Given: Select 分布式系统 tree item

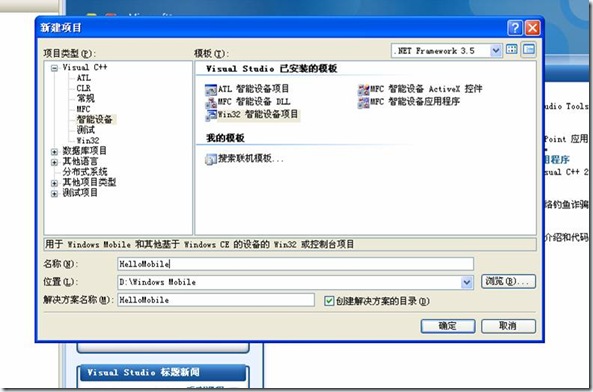Looking at the screenshot, I should (x=85, y=172).
